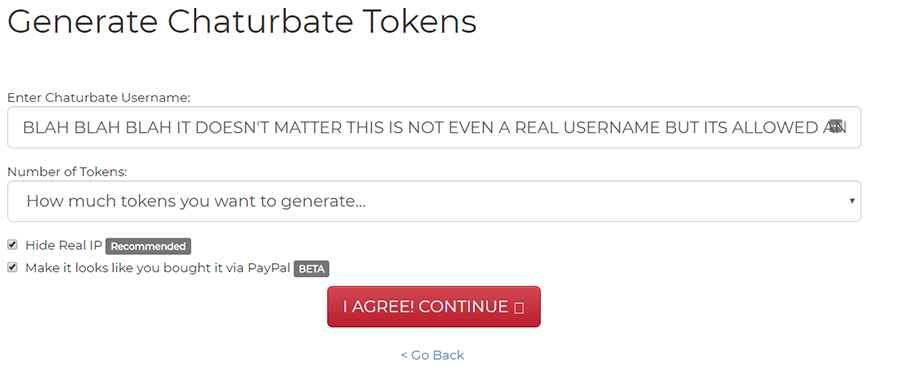Screen dimensions: 900x374
Task: Click the 'Generate Chaturbate Tokens' page heading
Action: point(242,21)
